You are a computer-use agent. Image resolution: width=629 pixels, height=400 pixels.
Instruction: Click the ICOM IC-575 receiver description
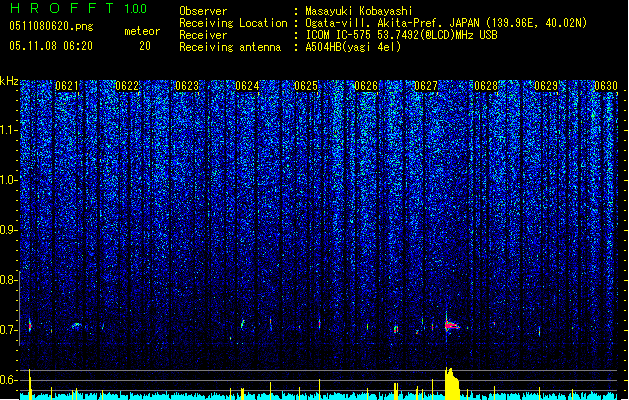click(x=401, y=35)
